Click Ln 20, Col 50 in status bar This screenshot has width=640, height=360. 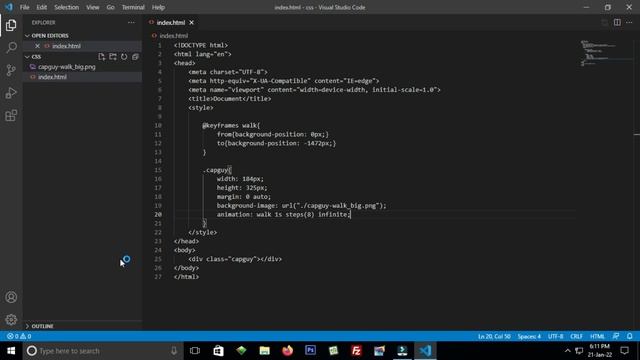494,336
